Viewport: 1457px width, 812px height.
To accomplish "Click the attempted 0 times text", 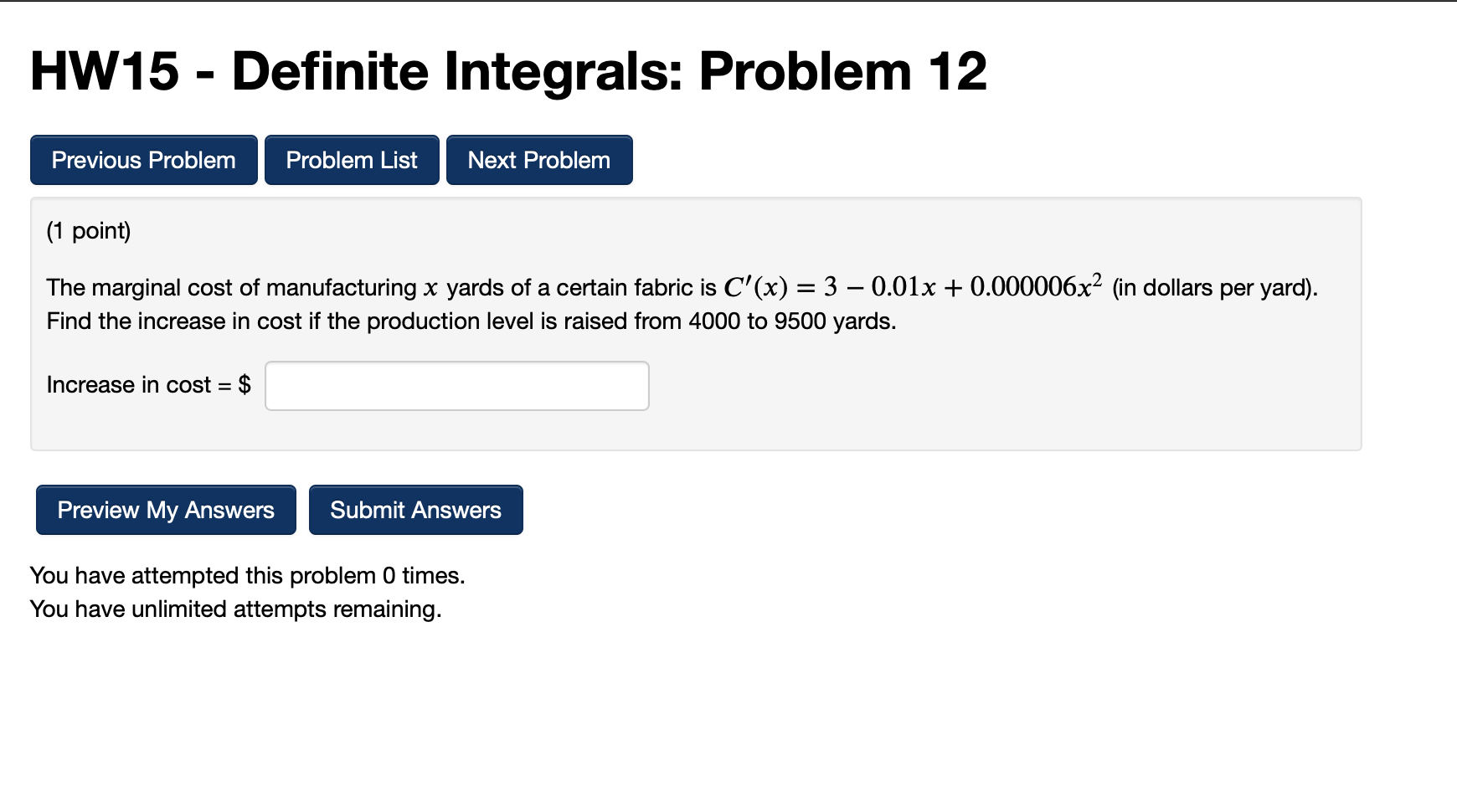I will (247, 575).
